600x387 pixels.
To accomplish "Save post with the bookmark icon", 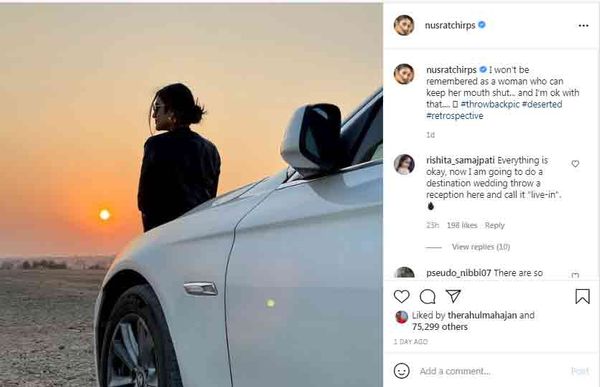I will [x=582, y=296].
